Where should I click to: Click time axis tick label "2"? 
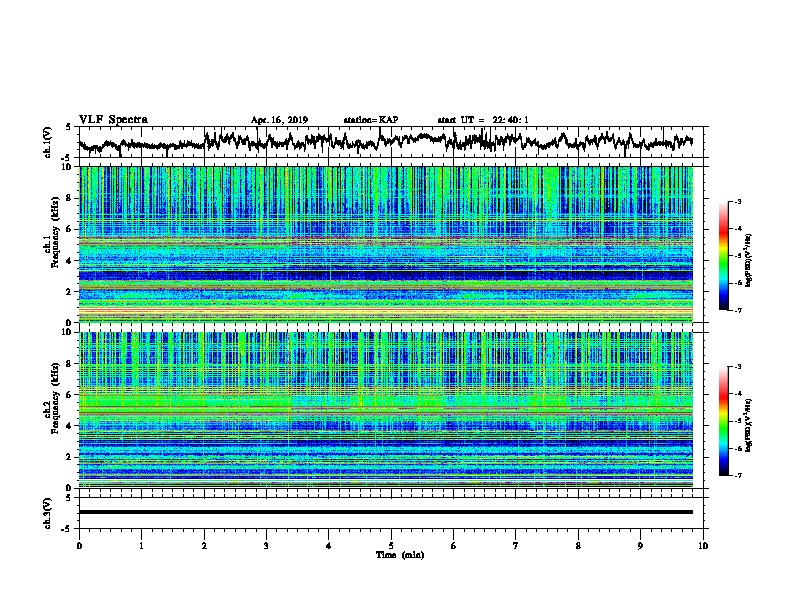point(204,546)
